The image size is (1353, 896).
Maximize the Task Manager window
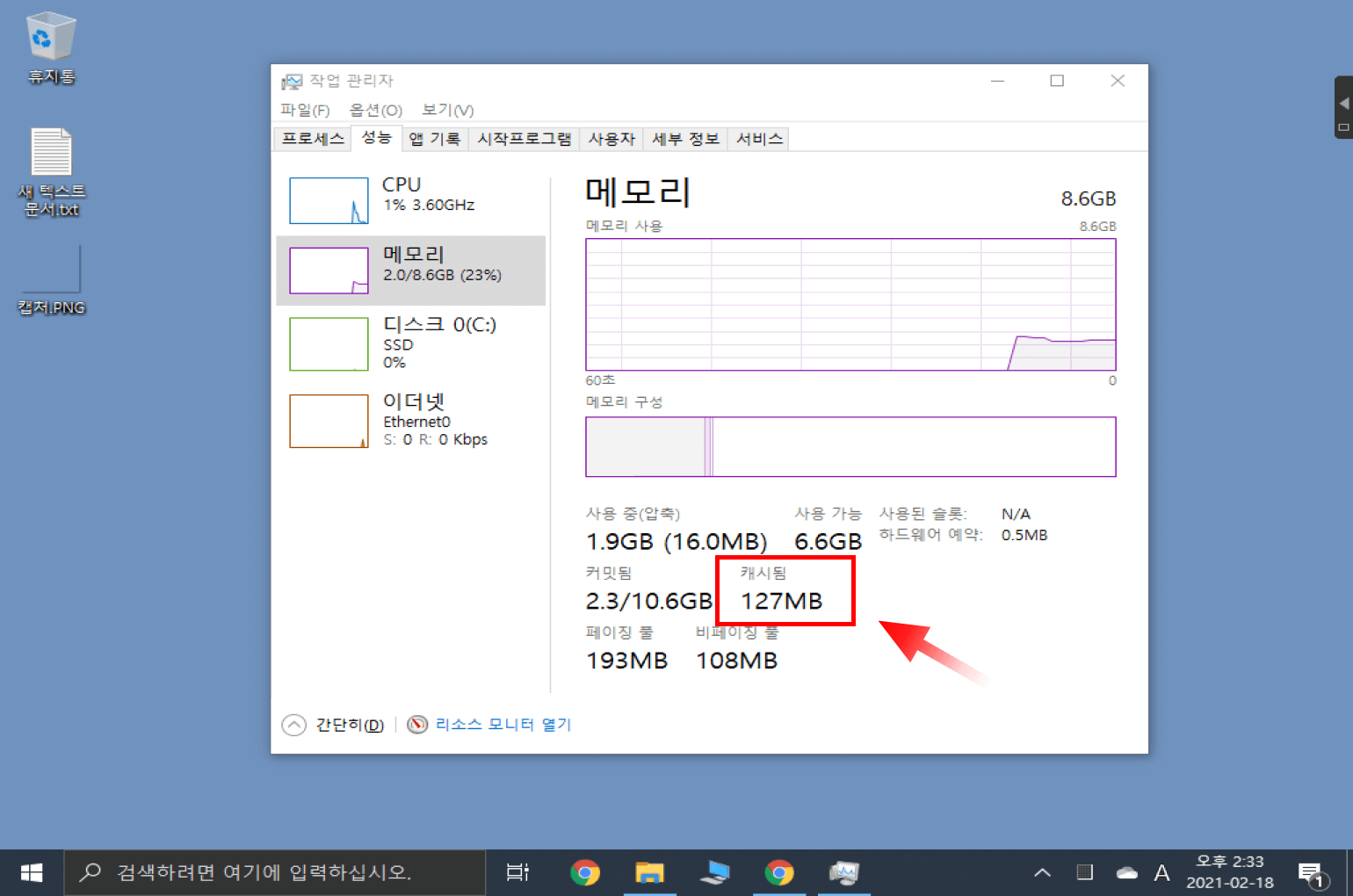(1057, 81)
